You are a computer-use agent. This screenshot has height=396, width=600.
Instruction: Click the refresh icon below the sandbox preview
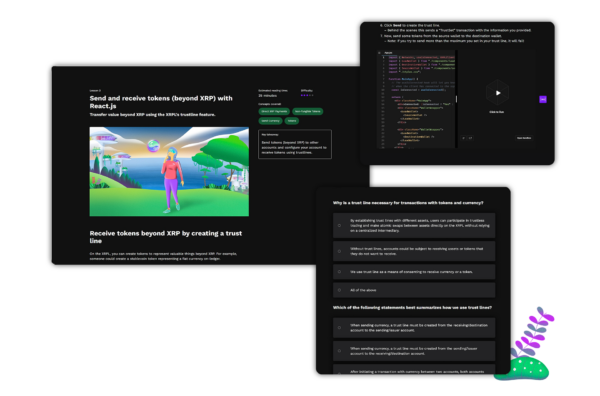[463, 138]
